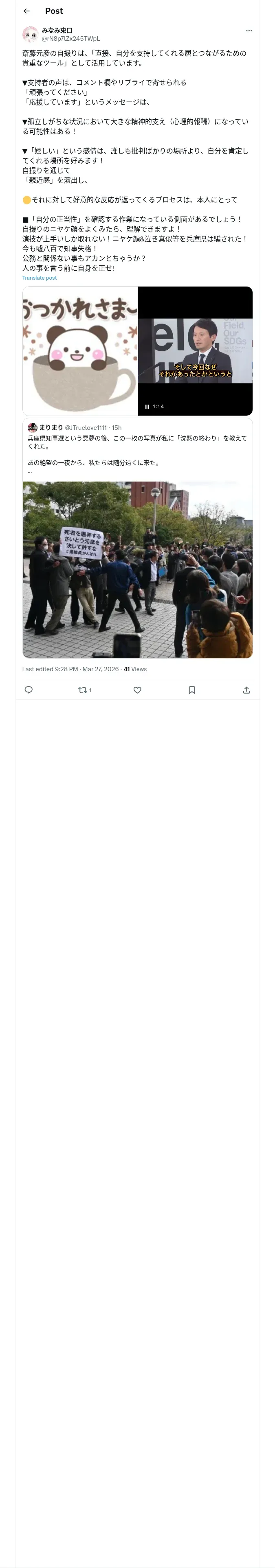
Task: Open the press conference video thumbnail
Action: click(x=195, y=350)
